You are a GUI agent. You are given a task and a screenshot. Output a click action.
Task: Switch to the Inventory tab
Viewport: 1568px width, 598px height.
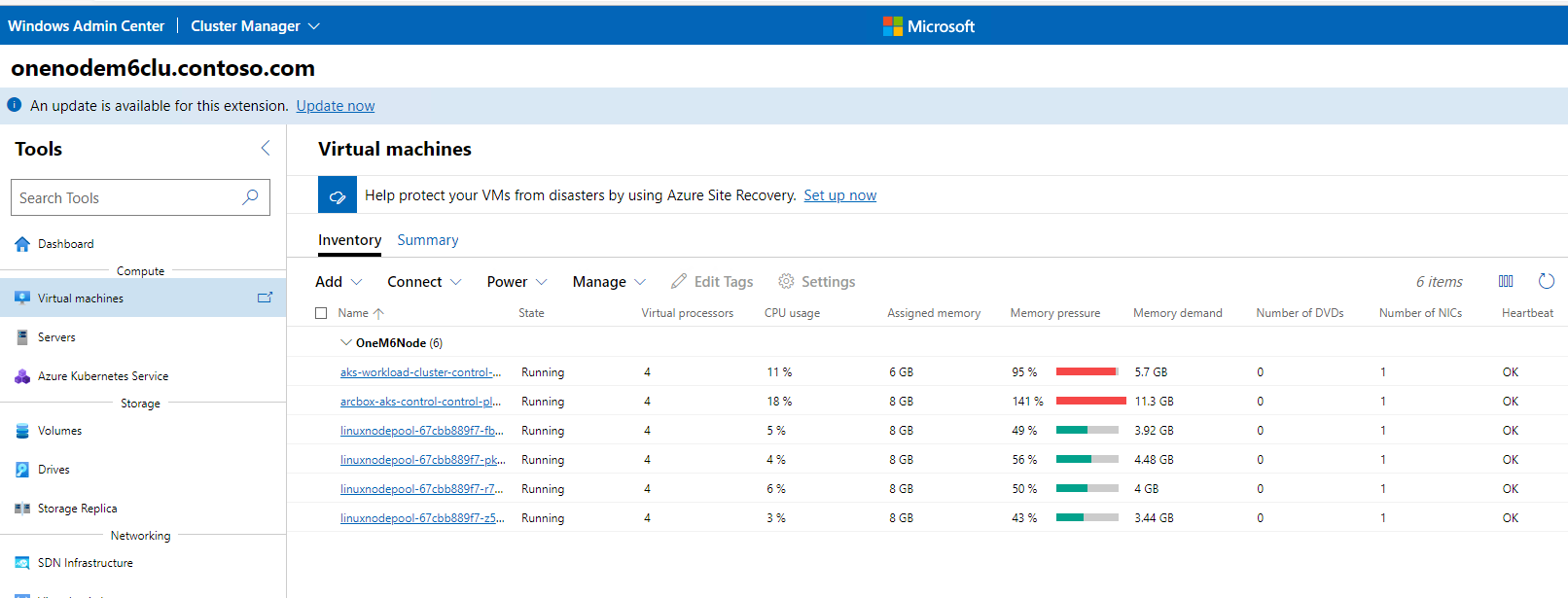click(349, 240)
